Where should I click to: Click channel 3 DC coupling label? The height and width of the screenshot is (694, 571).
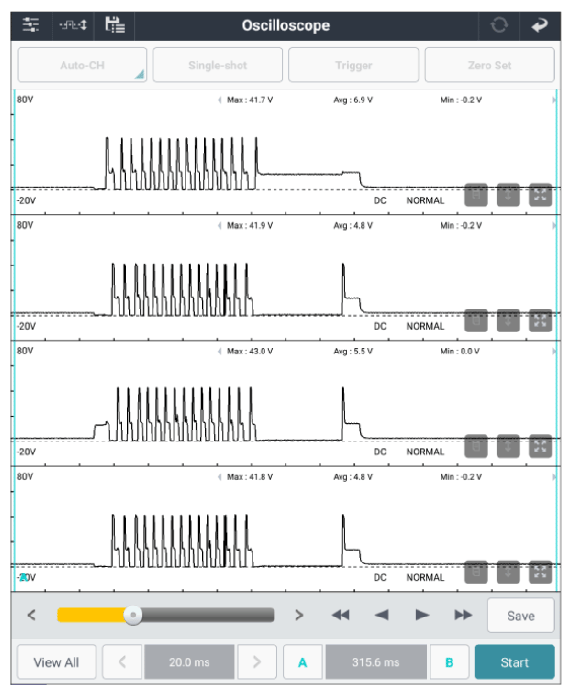click(x=380, y=452)
